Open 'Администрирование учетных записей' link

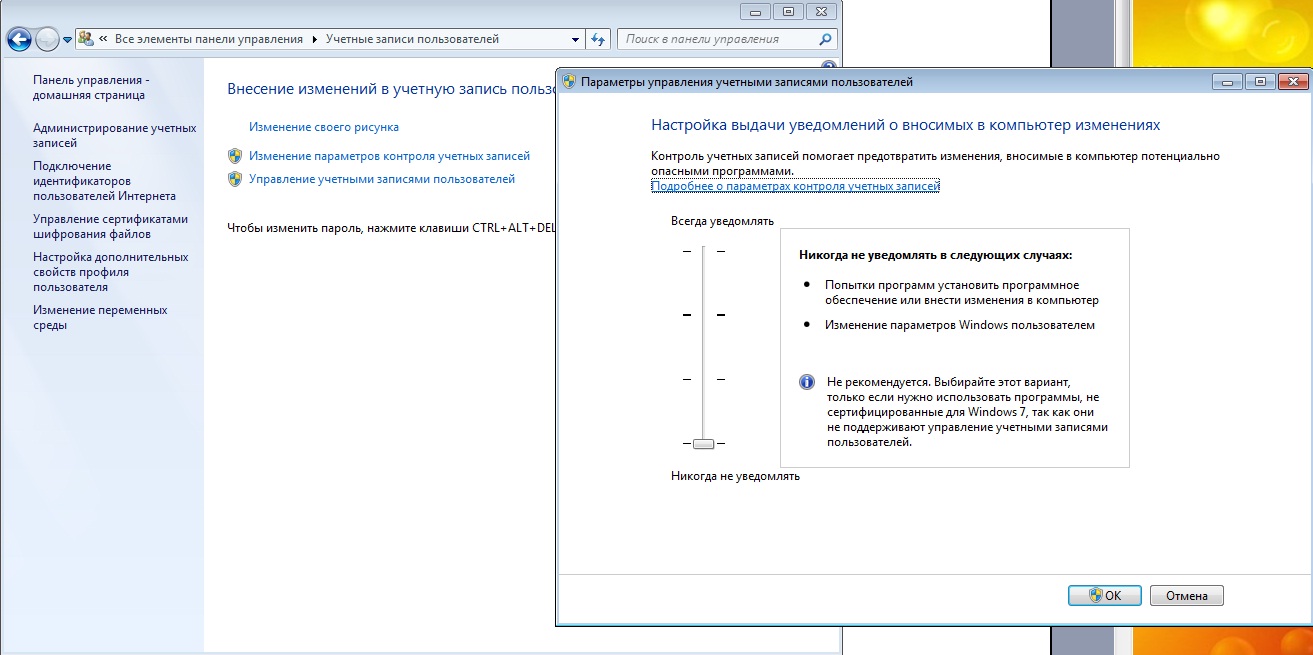coord(115,136)
